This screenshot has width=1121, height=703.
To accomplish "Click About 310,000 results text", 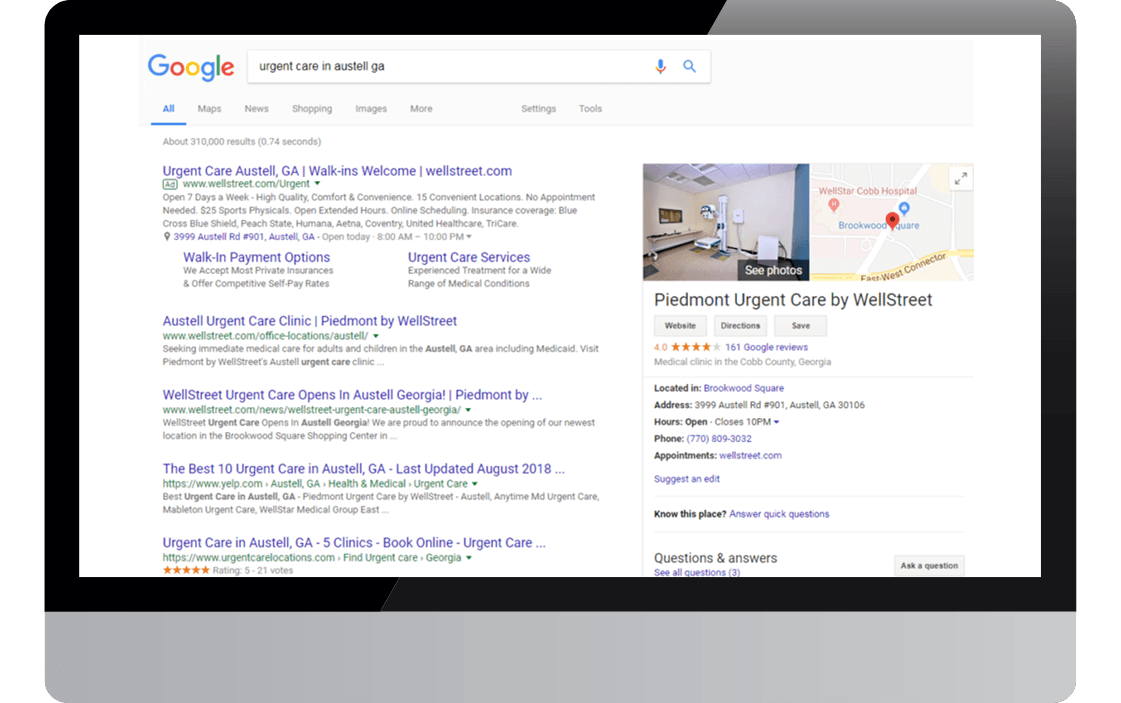I will [x=242, y=142].
